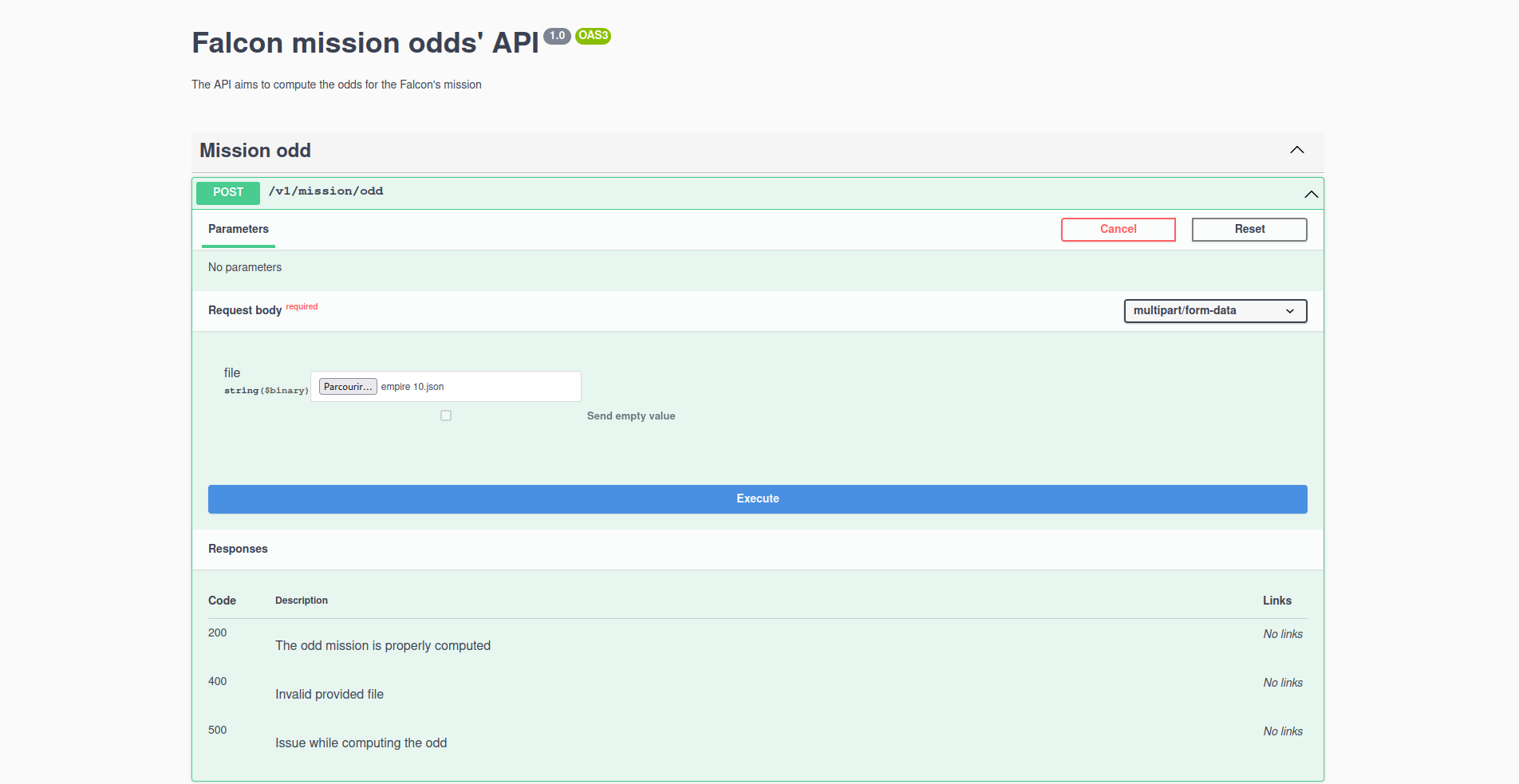Click the 1.0 version badge
Viewport: 1519px width, 784px height.
[557, 36]
